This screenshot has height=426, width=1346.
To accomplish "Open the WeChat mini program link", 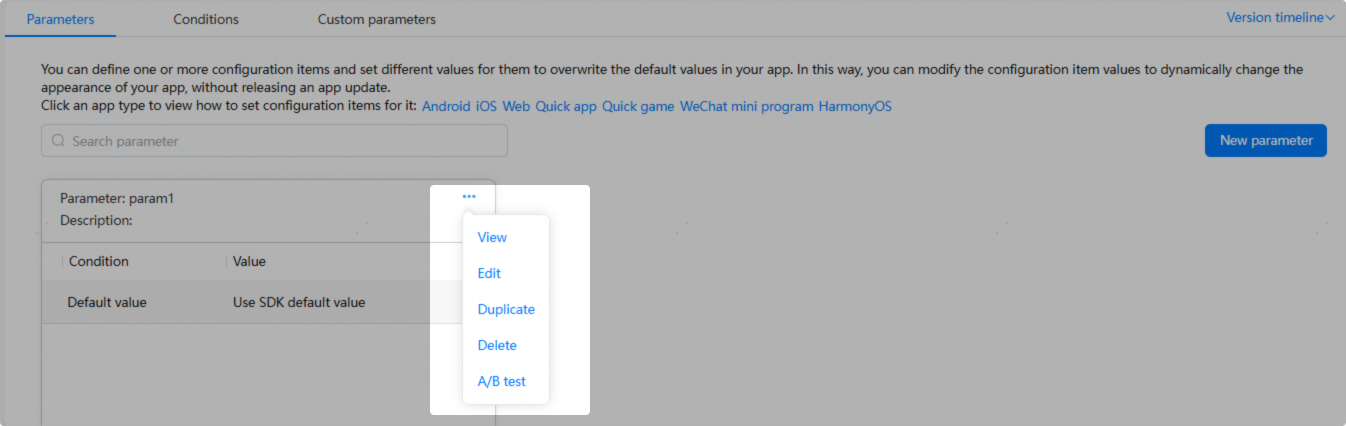I will coord(747,106).
